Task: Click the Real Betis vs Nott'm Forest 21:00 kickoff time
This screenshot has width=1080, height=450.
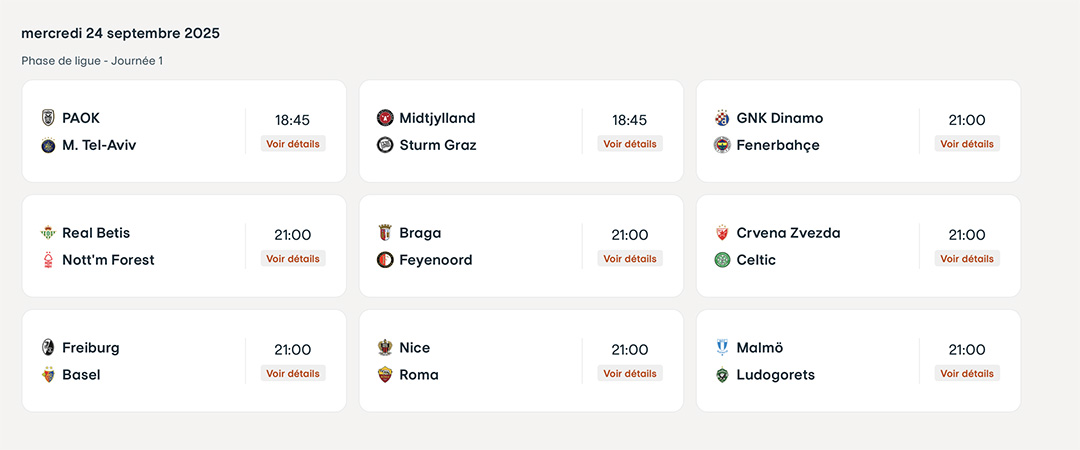Action: [x=293, y=235]
